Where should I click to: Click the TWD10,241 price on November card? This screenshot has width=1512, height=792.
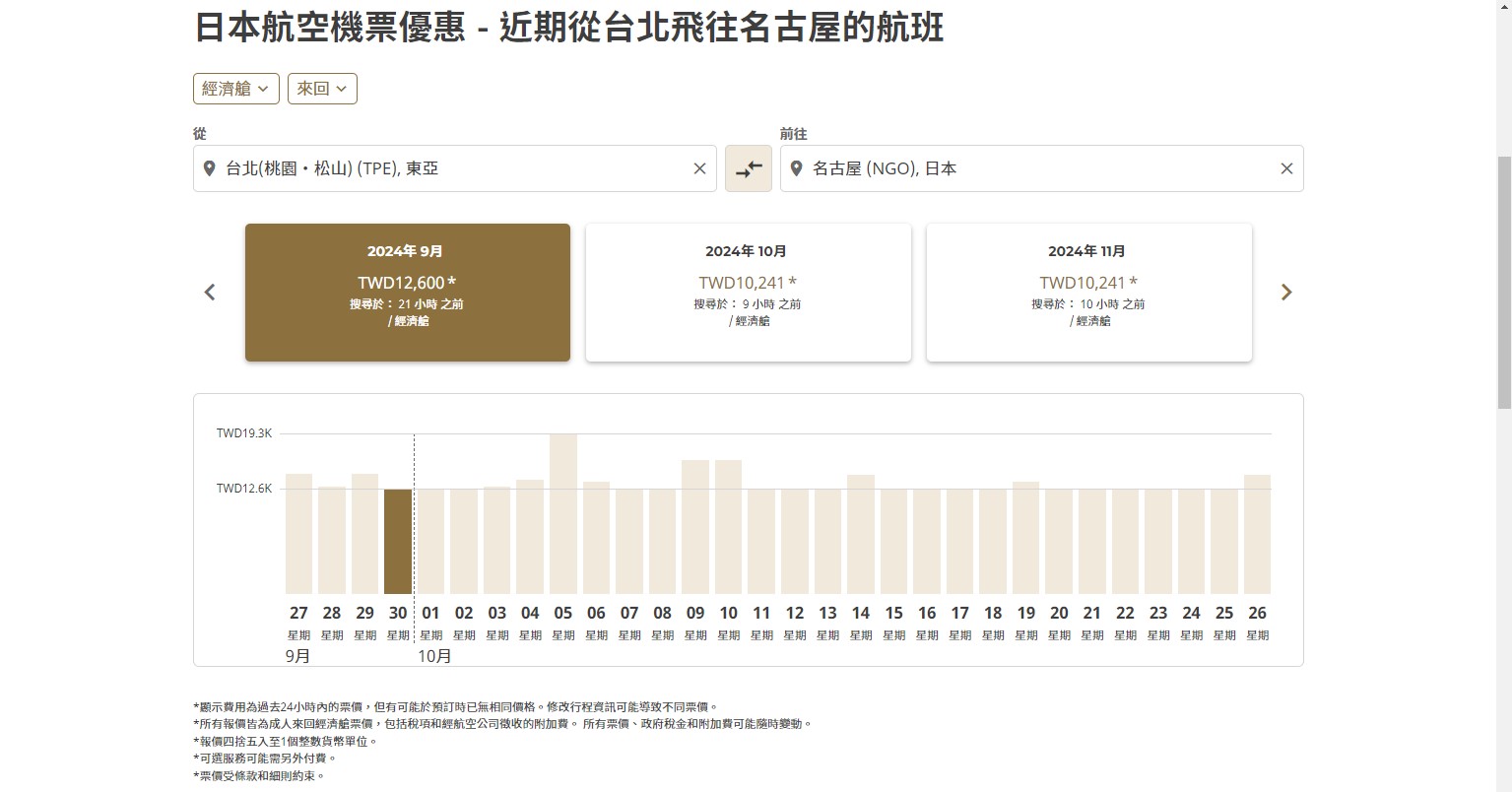point(1087,282)
